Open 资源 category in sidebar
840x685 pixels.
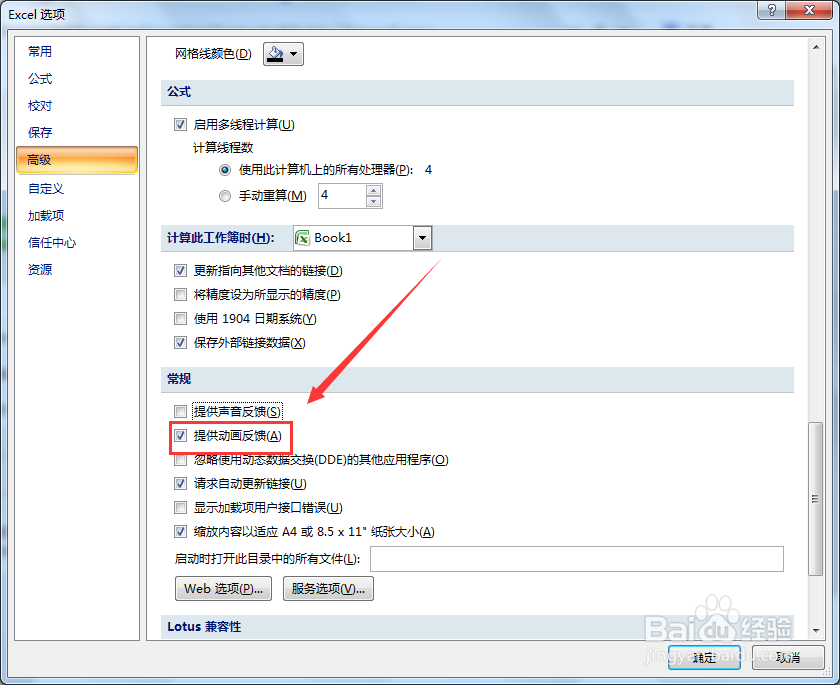(x=40, y=269)
